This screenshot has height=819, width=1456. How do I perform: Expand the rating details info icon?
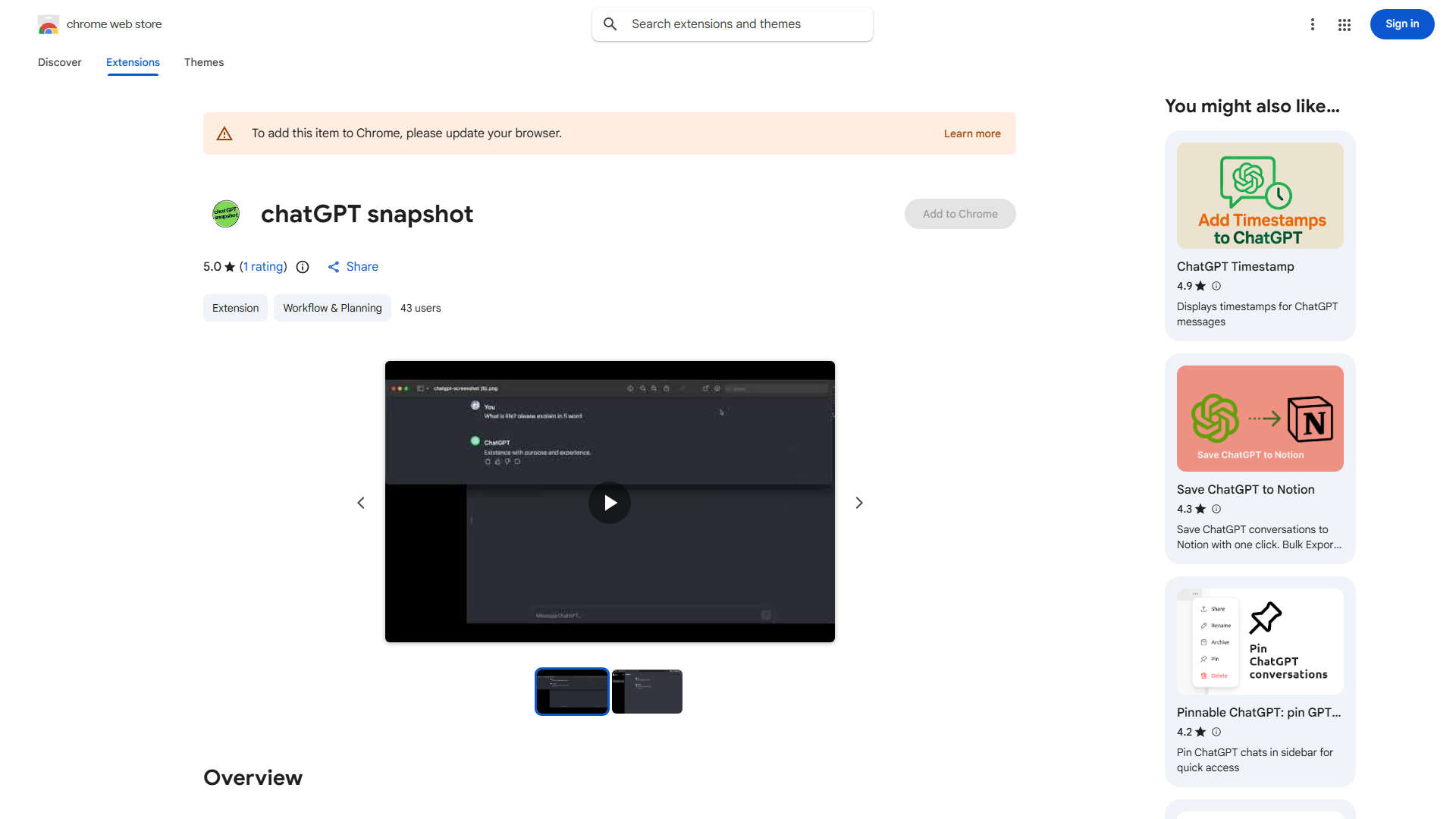point(303,267)
